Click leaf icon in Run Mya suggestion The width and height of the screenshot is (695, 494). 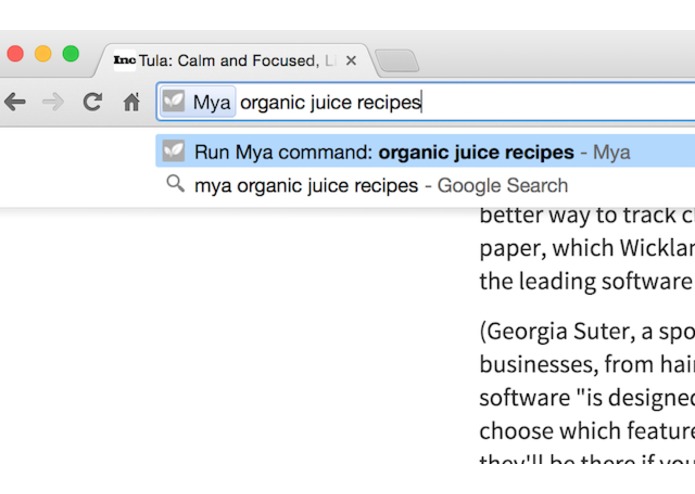tap(173, 151)
